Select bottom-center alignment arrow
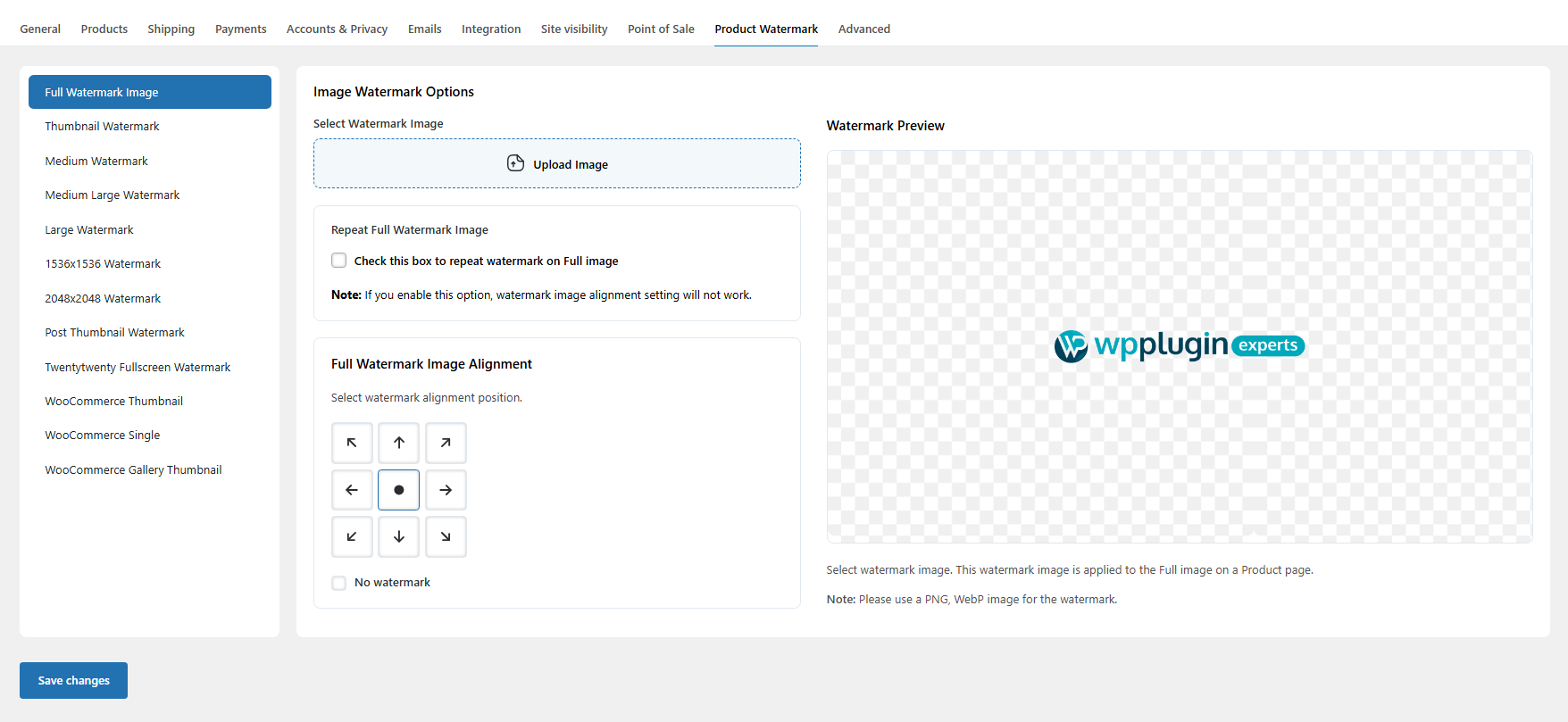 [398, 536]
